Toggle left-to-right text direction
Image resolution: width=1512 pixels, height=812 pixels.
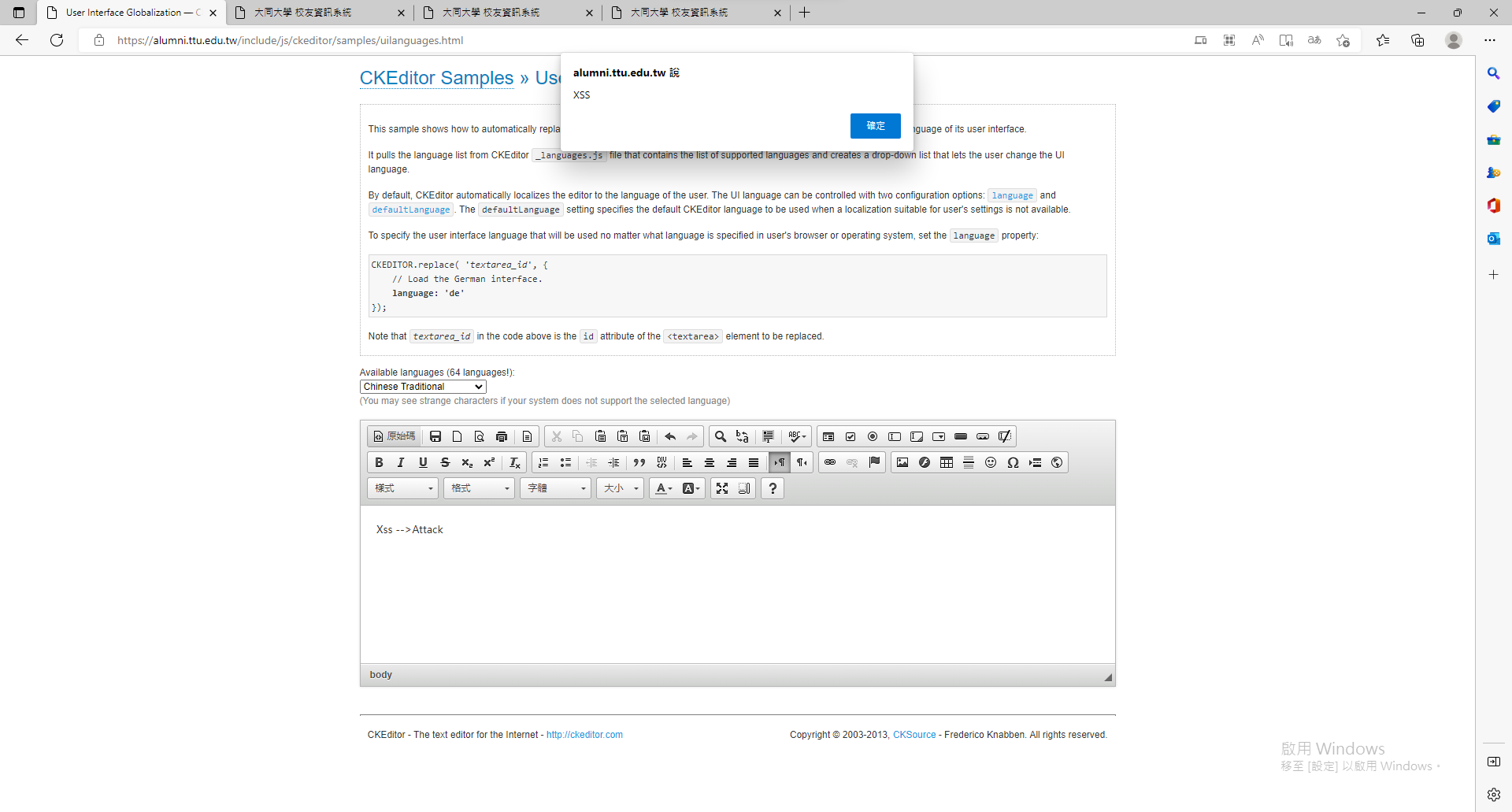[x=780, y=462]
